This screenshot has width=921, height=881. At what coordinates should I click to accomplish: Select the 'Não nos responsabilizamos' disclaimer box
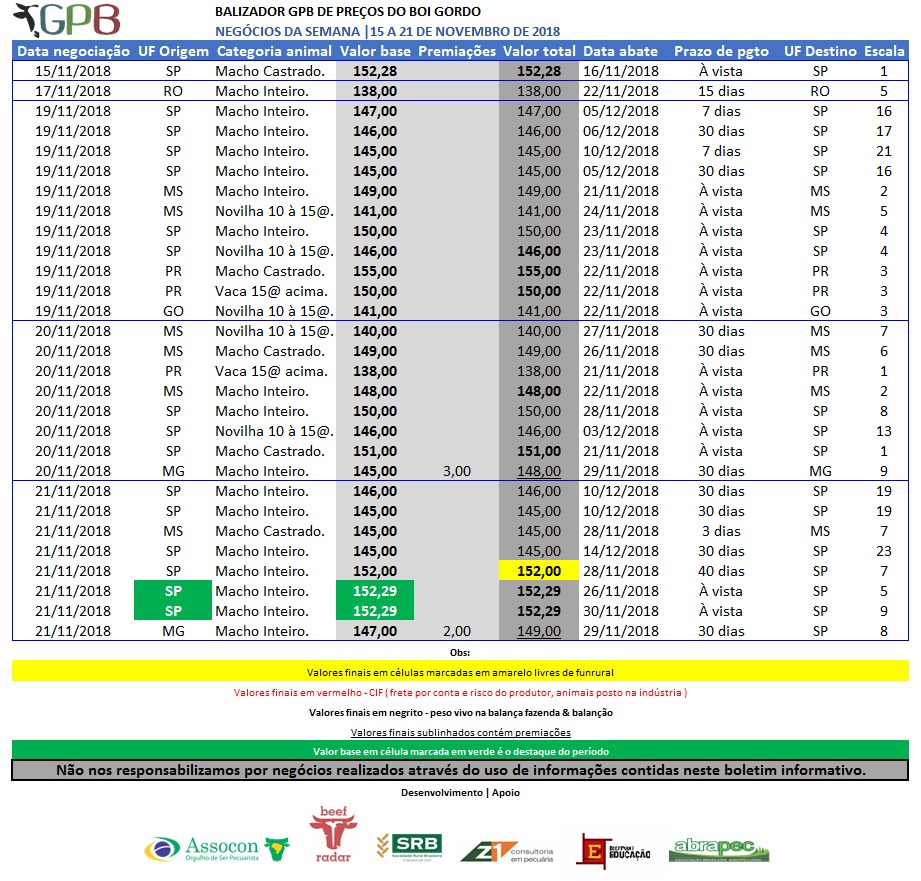pyautogui.click(x=460, y=771)
